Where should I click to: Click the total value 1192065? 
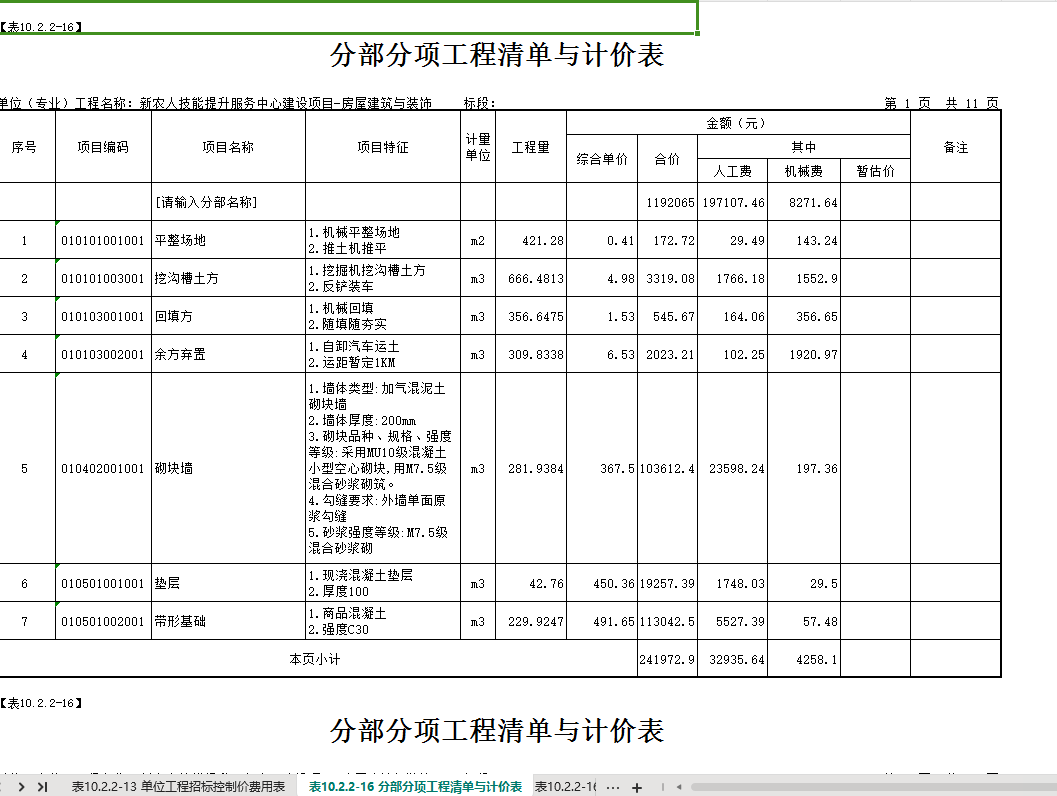click(x=667, y=202)
